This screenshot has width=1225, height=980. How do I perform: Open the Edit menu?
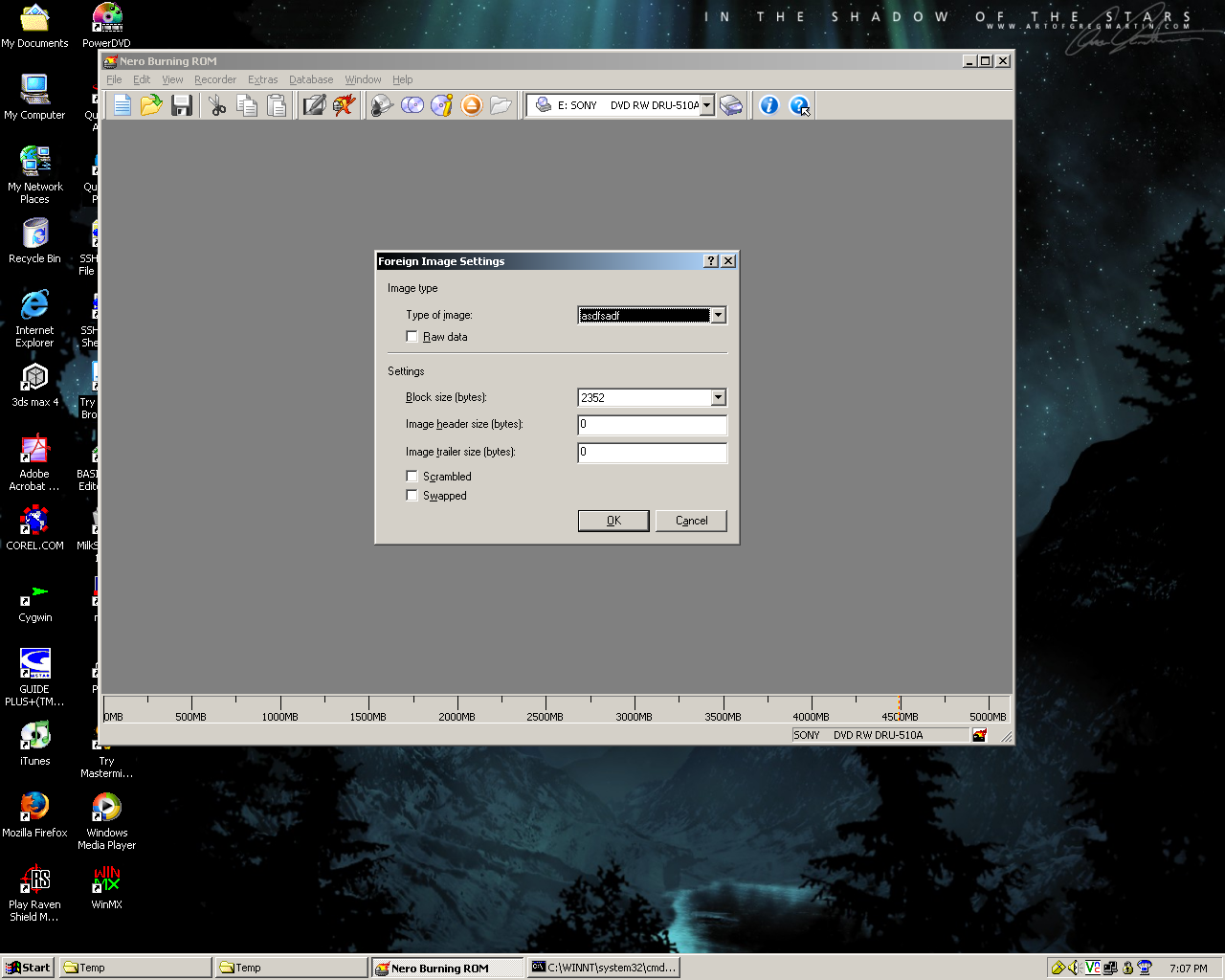point(142,79)
